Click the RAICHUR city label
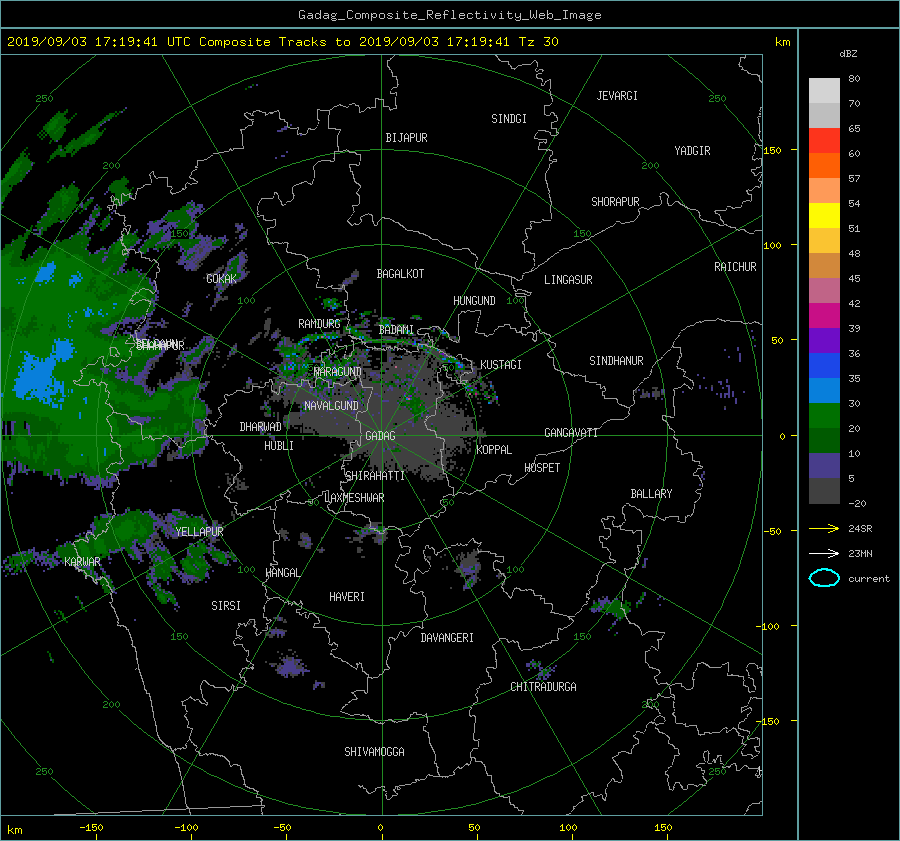Image resolution: width=900 pixels, height=841 pixels. pos(735,267)
